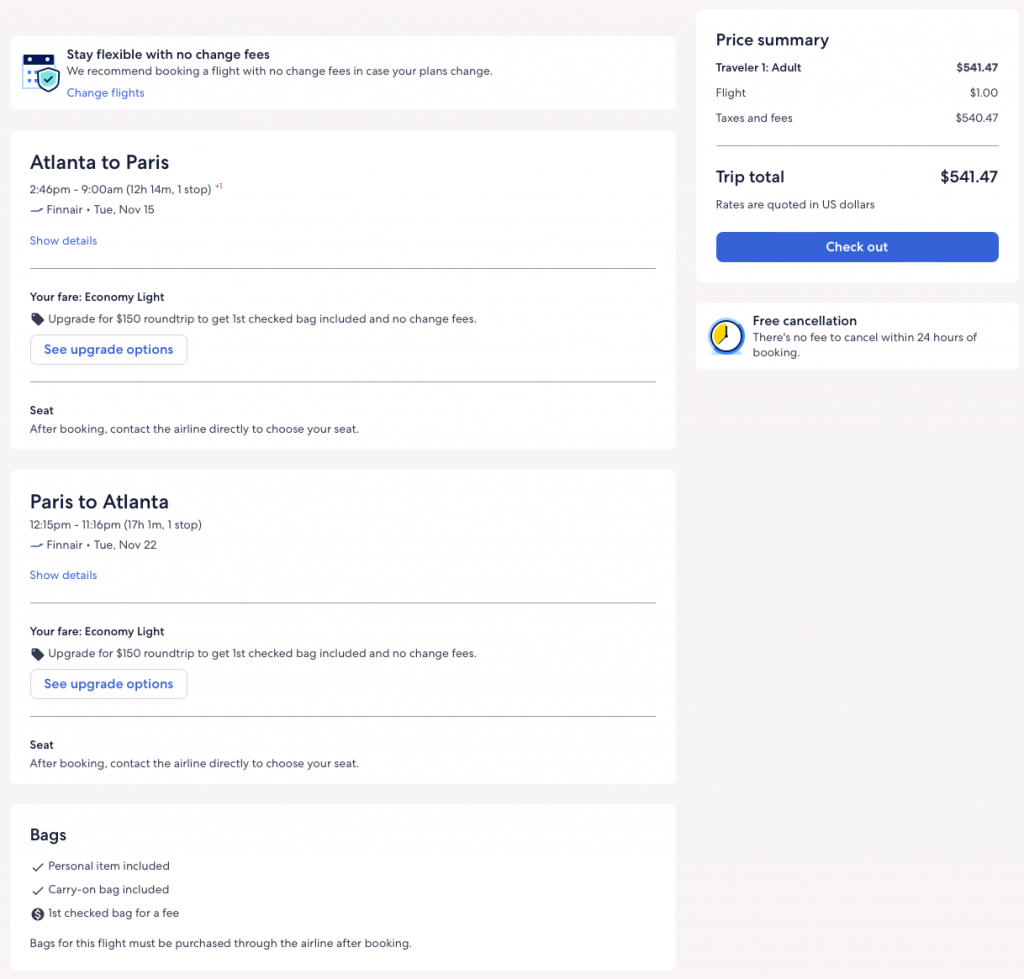Expand Show details for Atlanta to Paris

click(63, 241)
